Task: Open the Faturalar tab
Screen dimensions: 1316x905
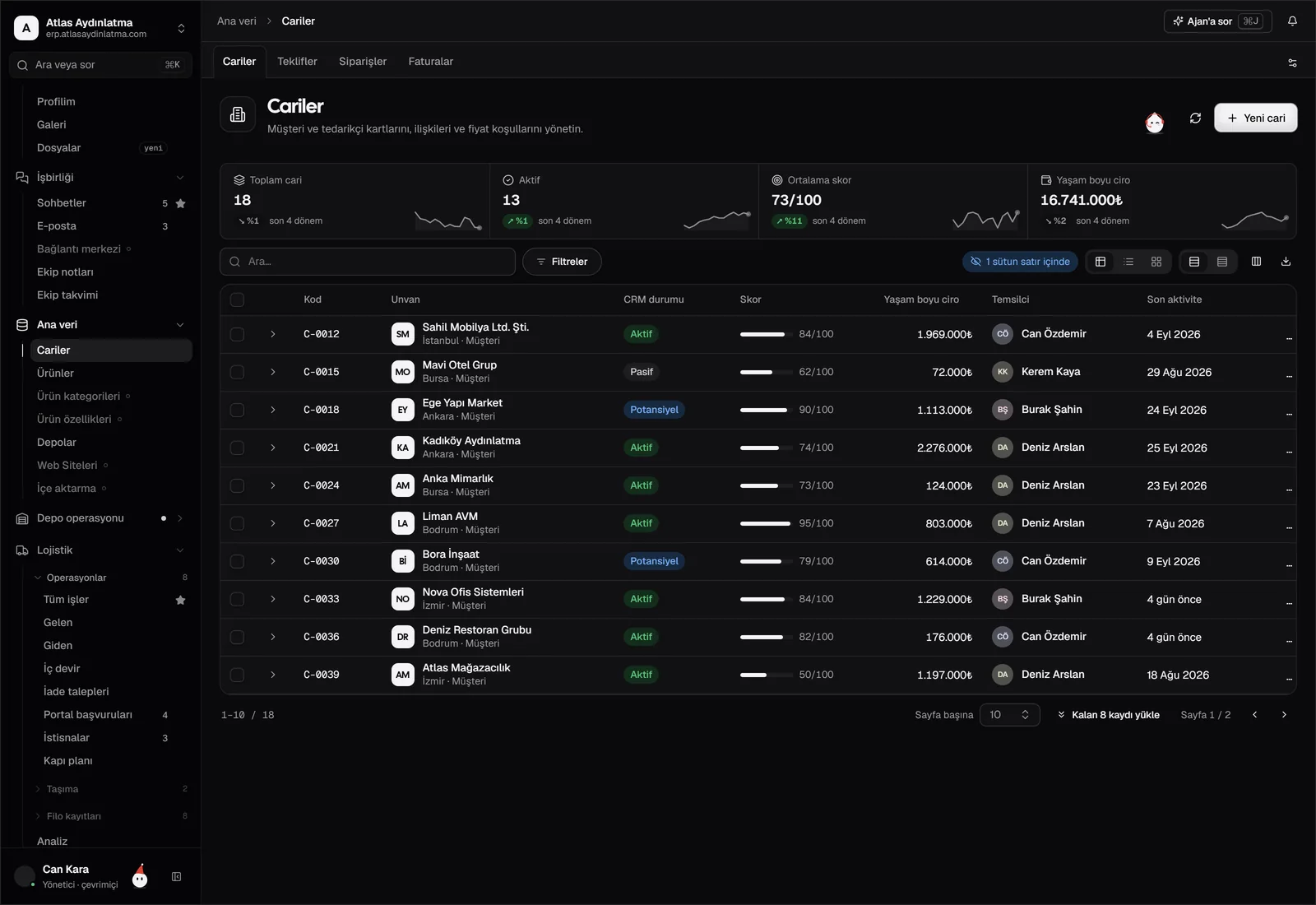Action: tap(430, 62)
